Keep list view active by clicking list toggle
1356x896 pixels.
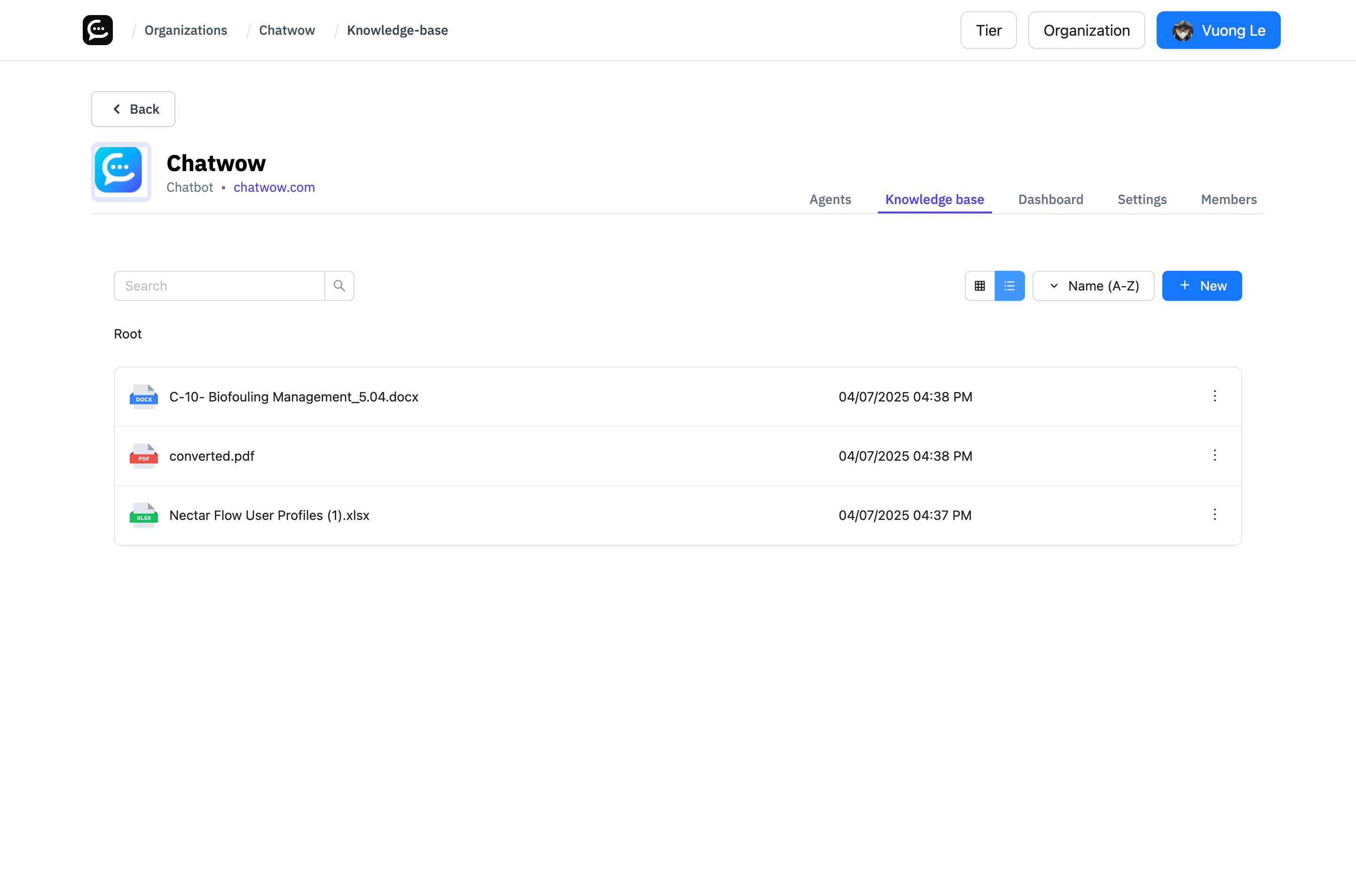1010,285
